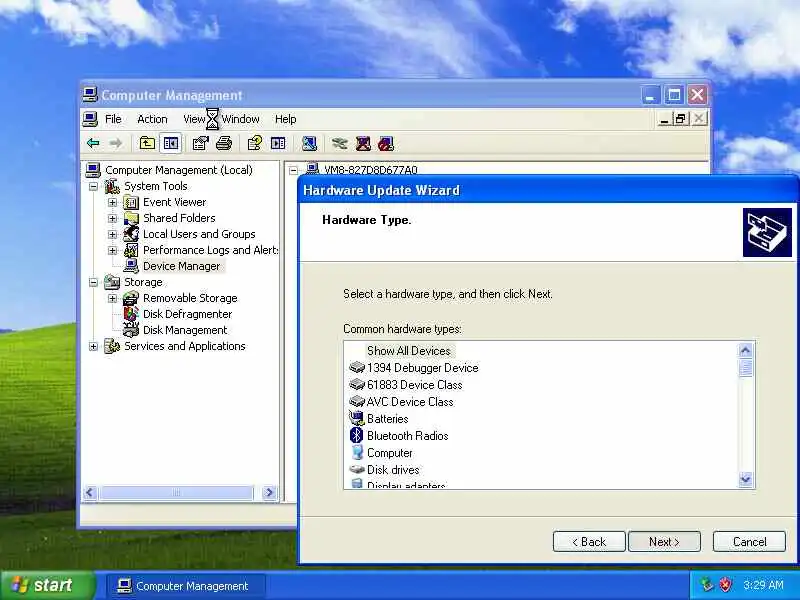Image resolution: width=800 pixels, height=600 pixels.
Task: Open Properties via the toolbar icon
Action: [x=201, y=143]
